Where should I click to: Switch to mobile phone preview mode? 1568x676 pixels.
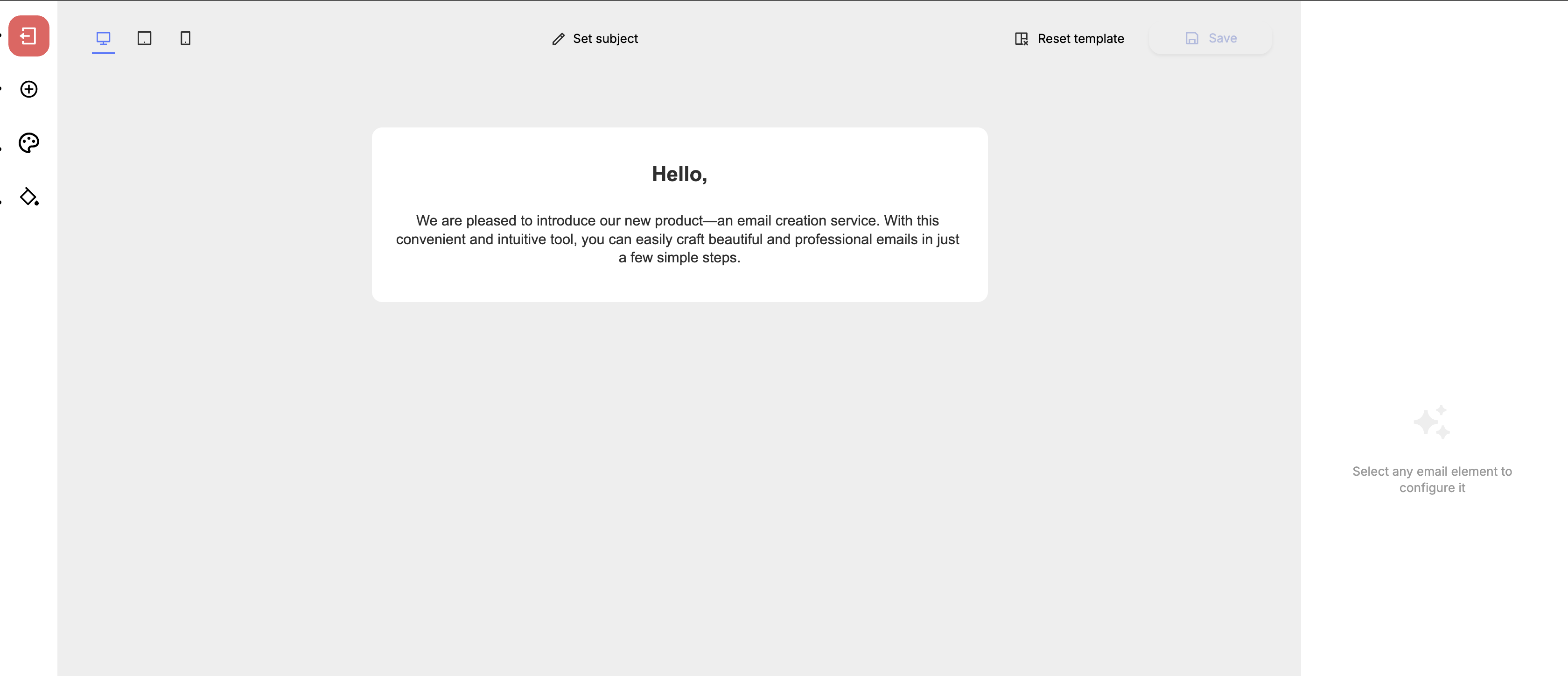click(186, 38)
